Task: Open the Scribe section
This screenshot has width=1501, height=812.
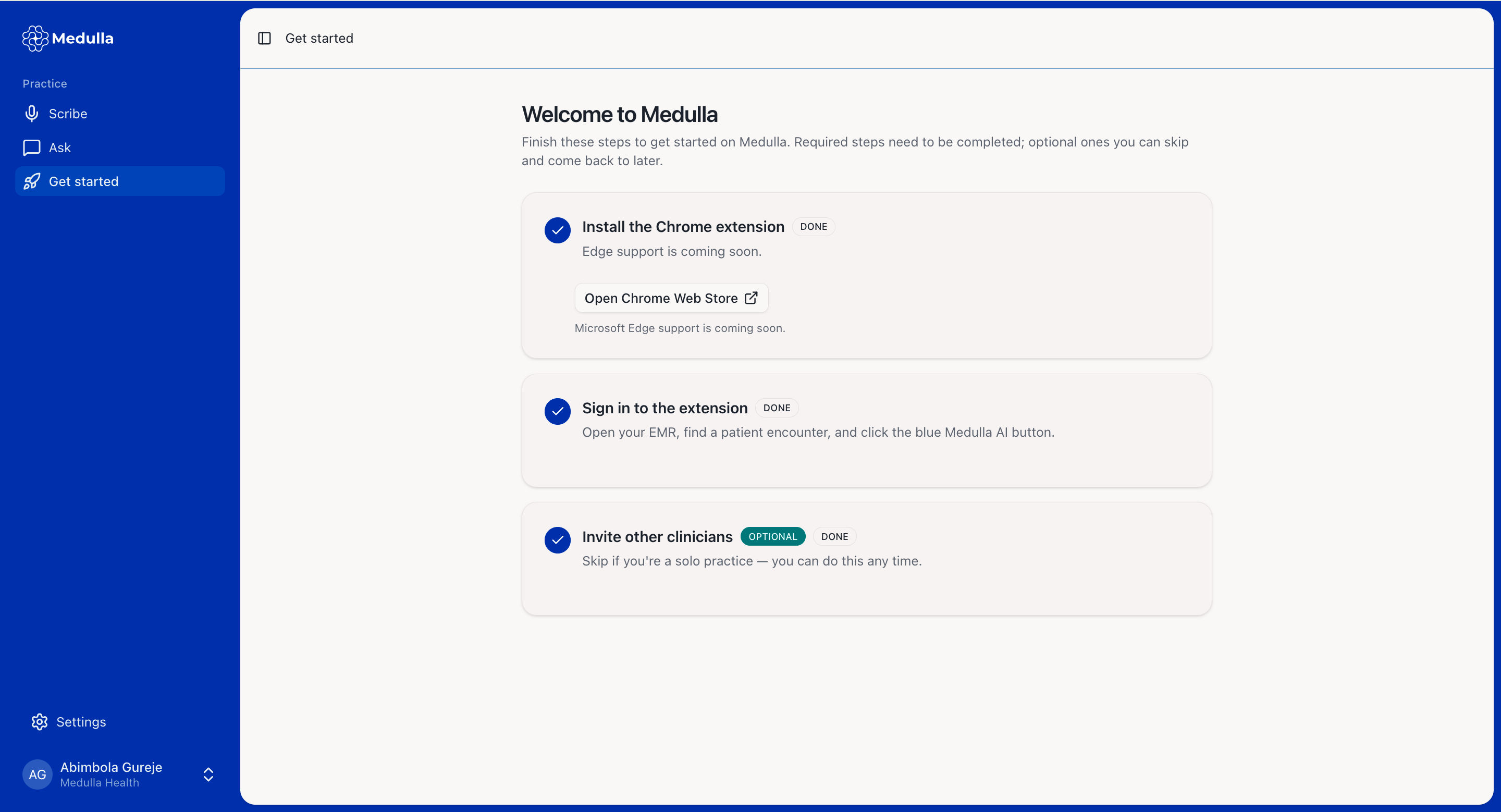Action: [120, 114]
